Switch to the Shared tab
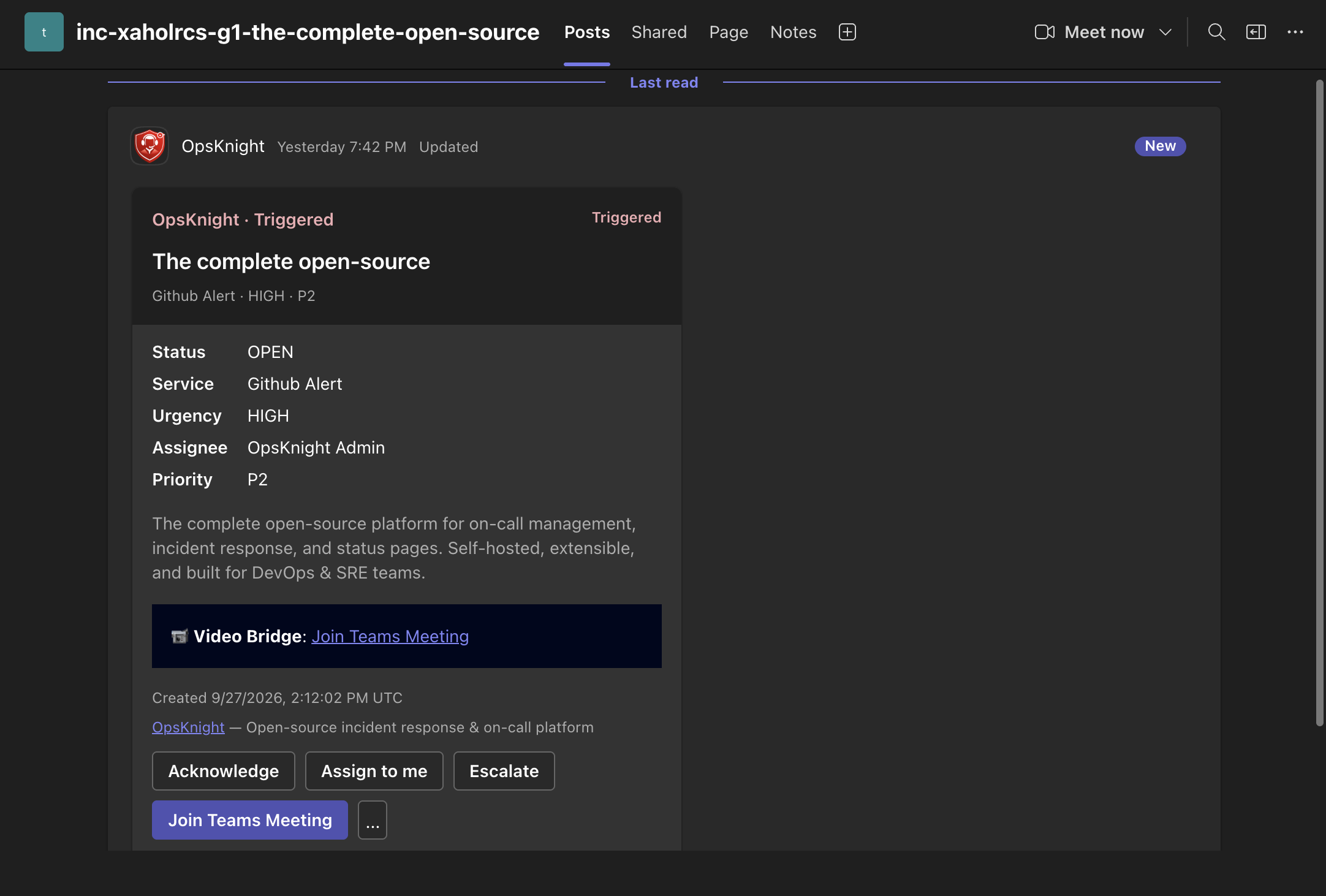This screenshot has width=1326, height=896. (659, 32)
